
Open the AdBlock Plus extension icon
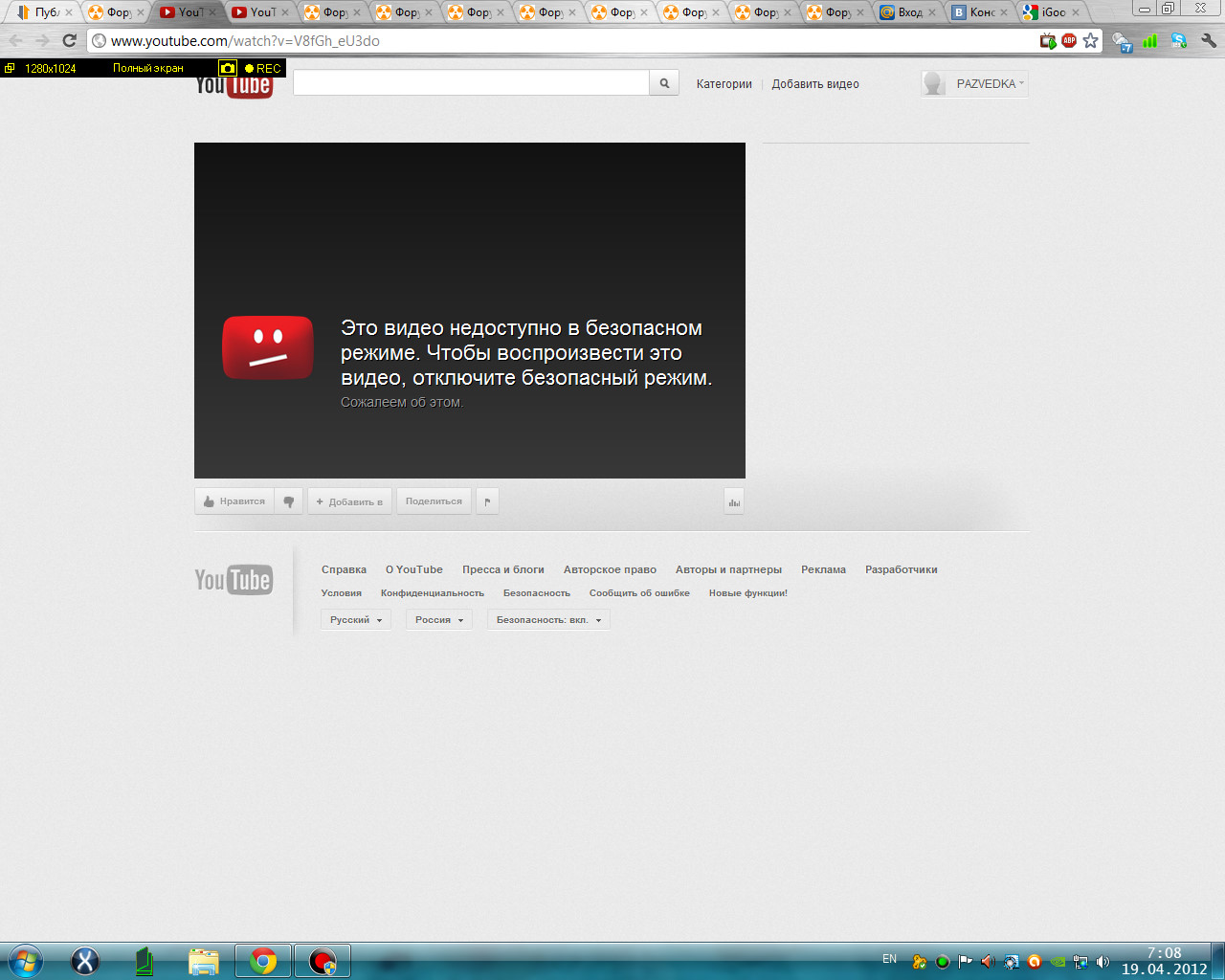click(x=1069, y=40)
